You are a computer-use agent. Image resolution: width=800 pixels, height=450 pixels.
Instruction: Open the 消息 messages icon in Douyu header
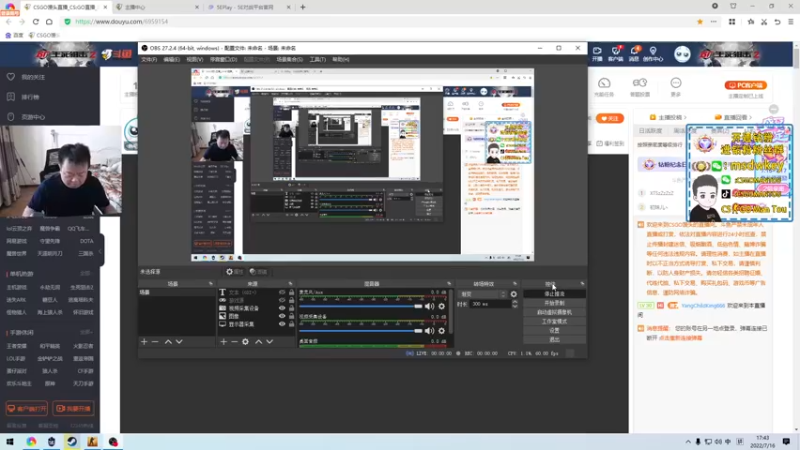634,54
